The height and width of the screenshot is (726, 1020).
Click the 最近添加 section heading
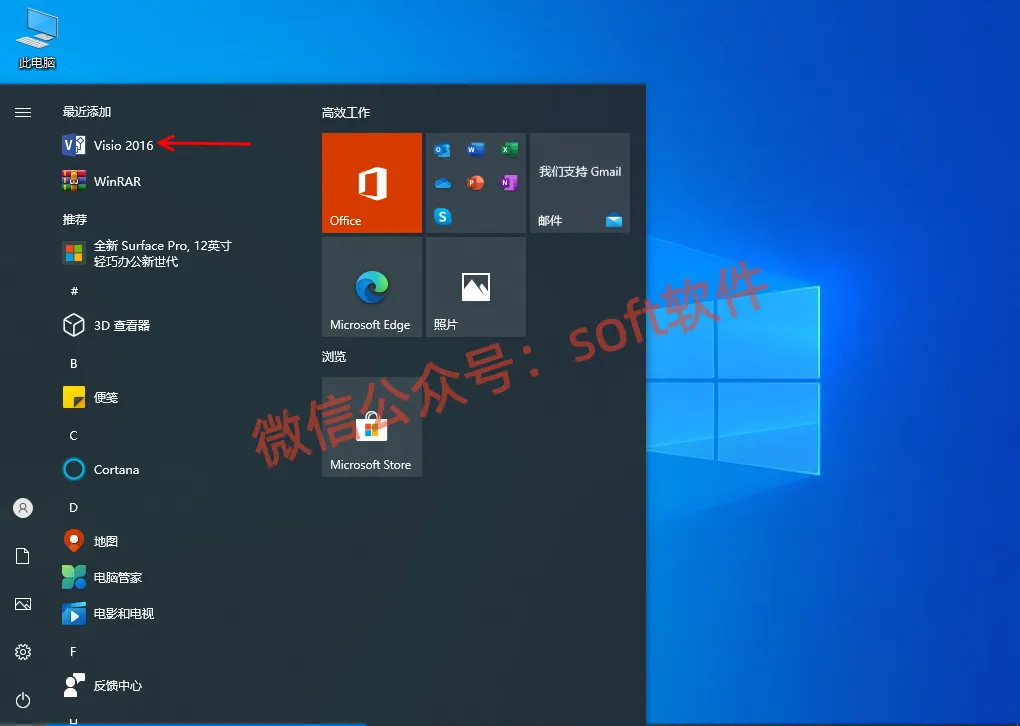click(x=87, y=111)
